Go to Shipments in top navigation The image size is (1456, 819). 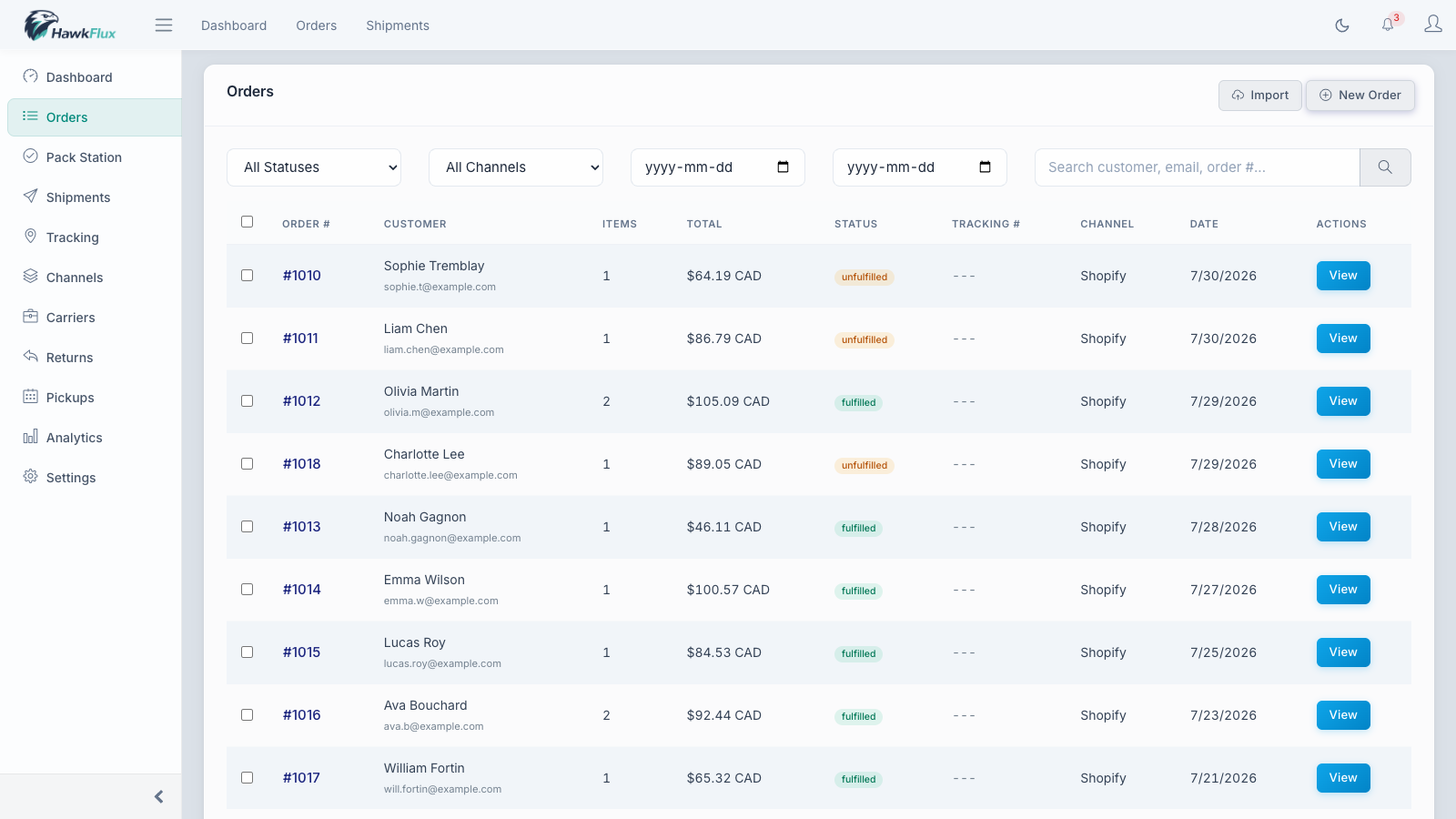coord(398,25)
